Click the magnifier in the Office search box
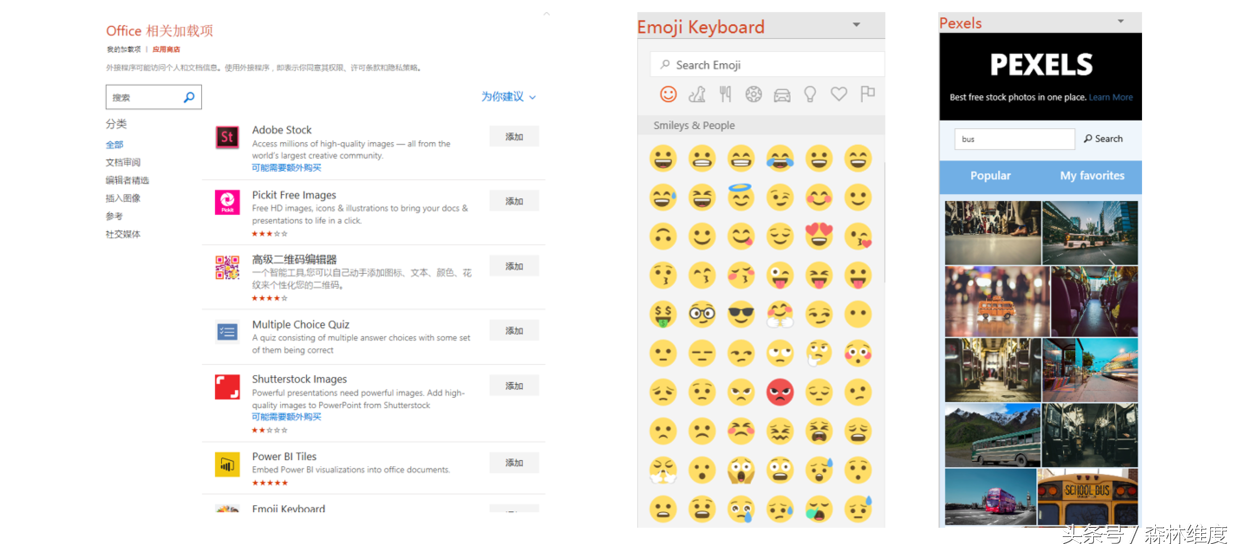 point(189,97)
